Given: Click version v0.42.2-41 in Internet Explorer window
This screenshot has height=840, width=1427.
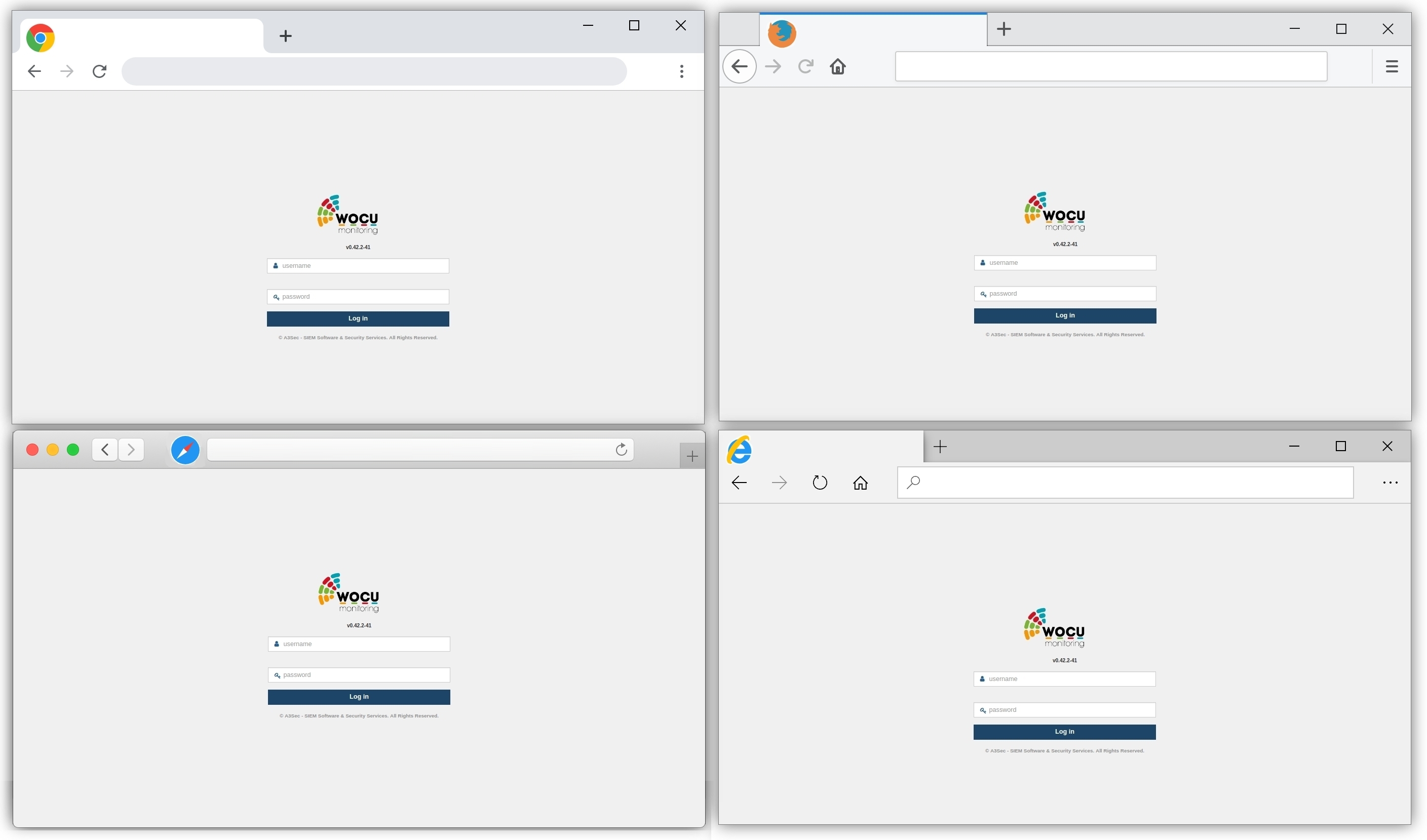Looking at the screenshot, I should point(1065,661).
